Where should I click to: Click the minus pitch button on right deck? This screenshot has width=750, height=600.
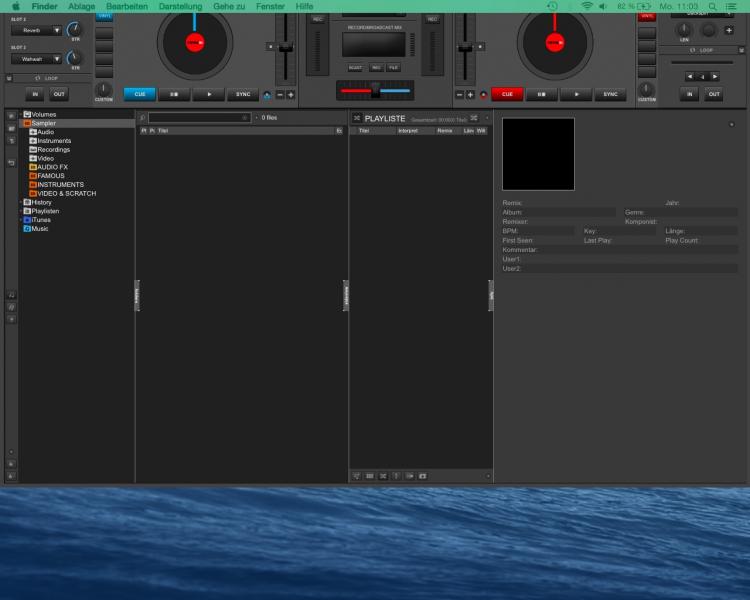tap(459, 95)
